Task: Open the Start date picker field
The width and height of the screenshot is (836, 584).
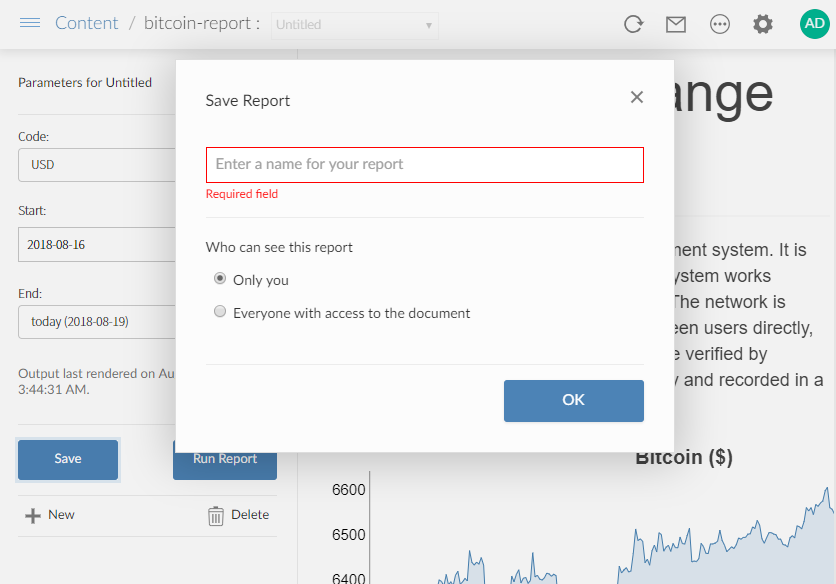Action: click(x=97, y=244)
